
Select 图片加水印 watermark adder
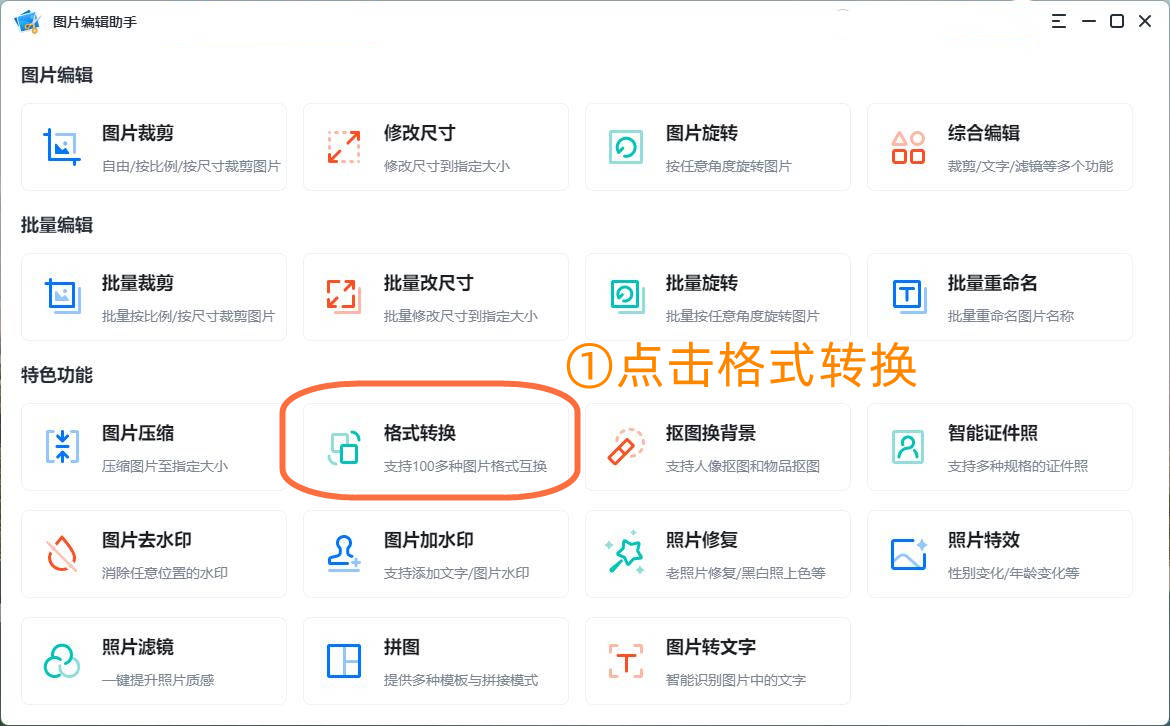point(436,554)
